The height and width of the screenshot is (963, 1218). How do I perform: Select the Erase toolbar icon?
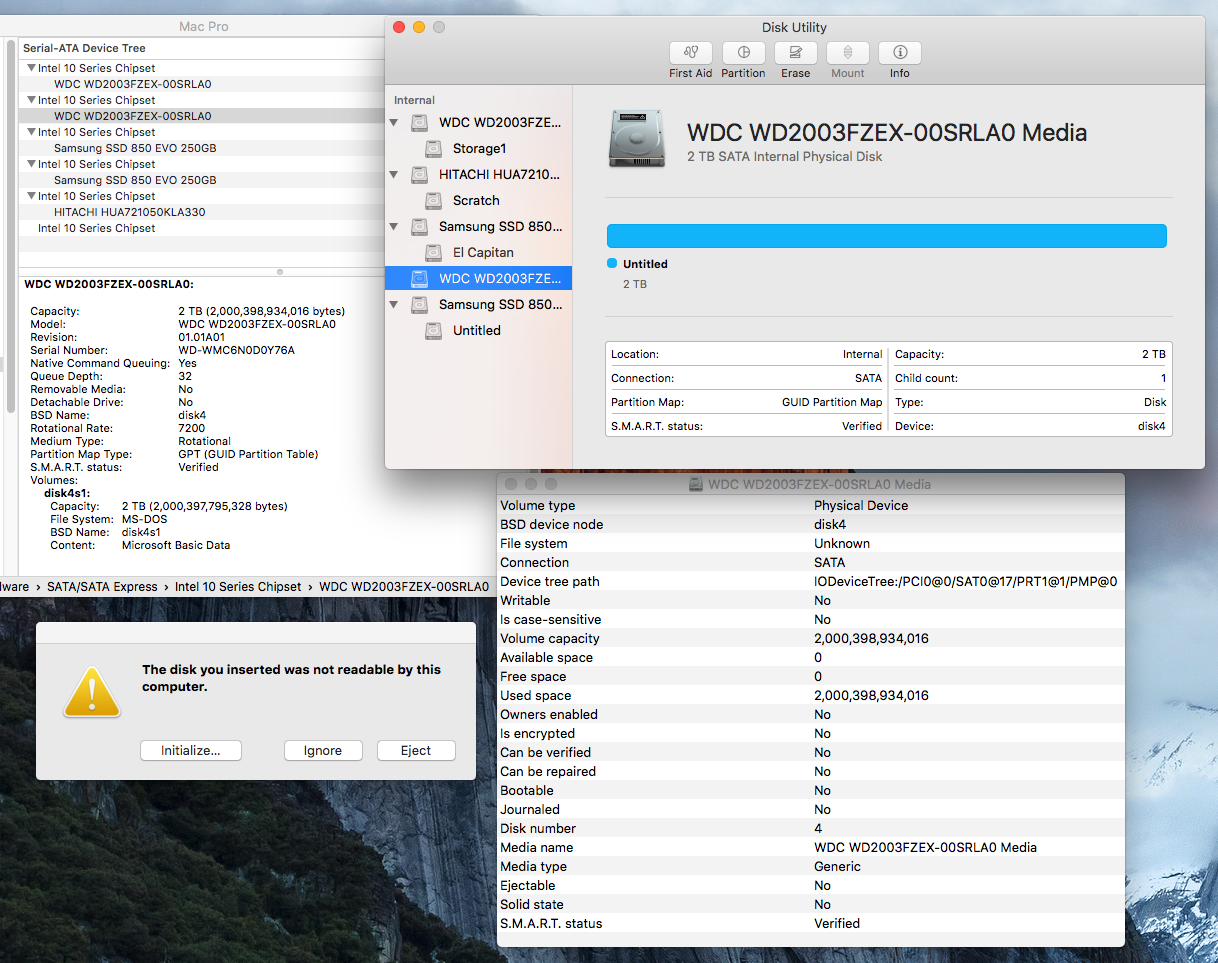[x=796, y=53]
